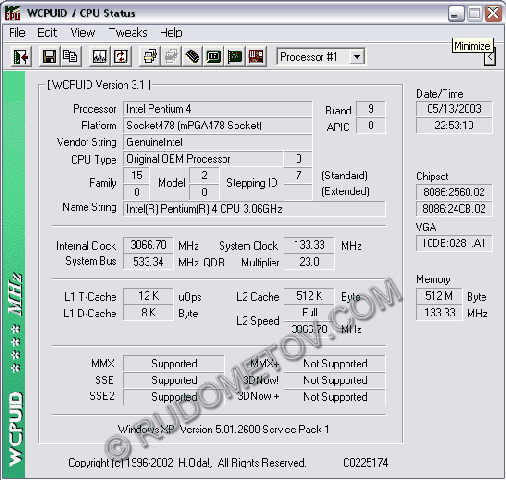Click the Brand value '9'
Image resolution: width=506 pixels, height=480 pixels.
point(371,109)
